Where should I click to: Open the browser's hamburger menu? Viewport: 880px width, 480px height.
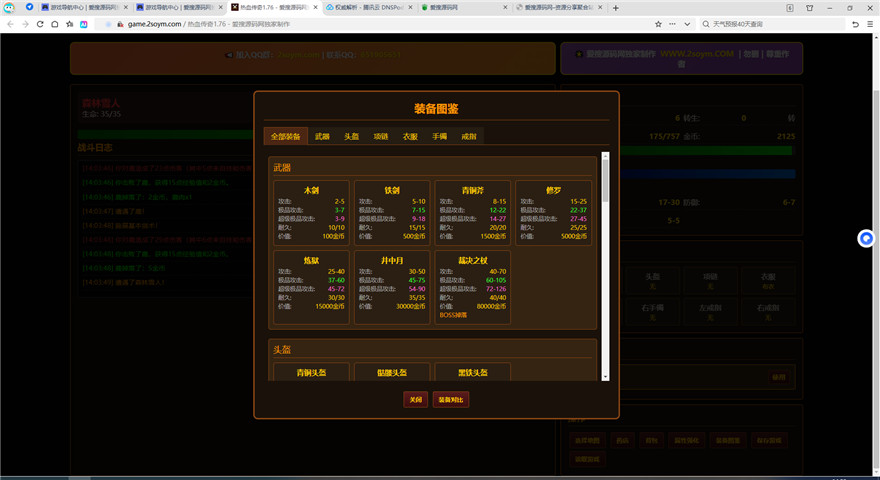tap(870, 23)
